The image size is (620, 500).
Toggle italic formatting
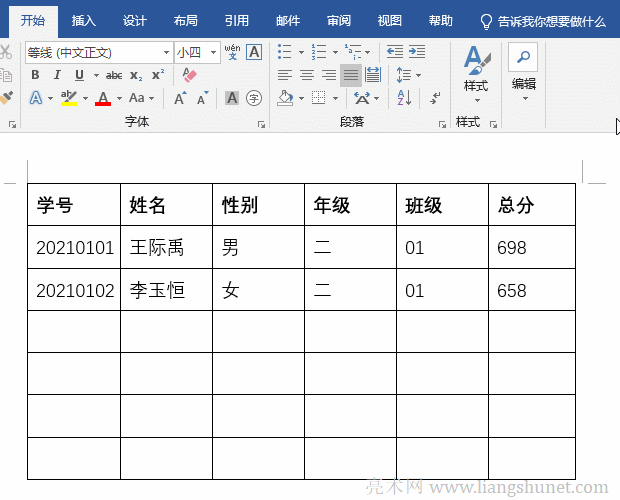57,75
